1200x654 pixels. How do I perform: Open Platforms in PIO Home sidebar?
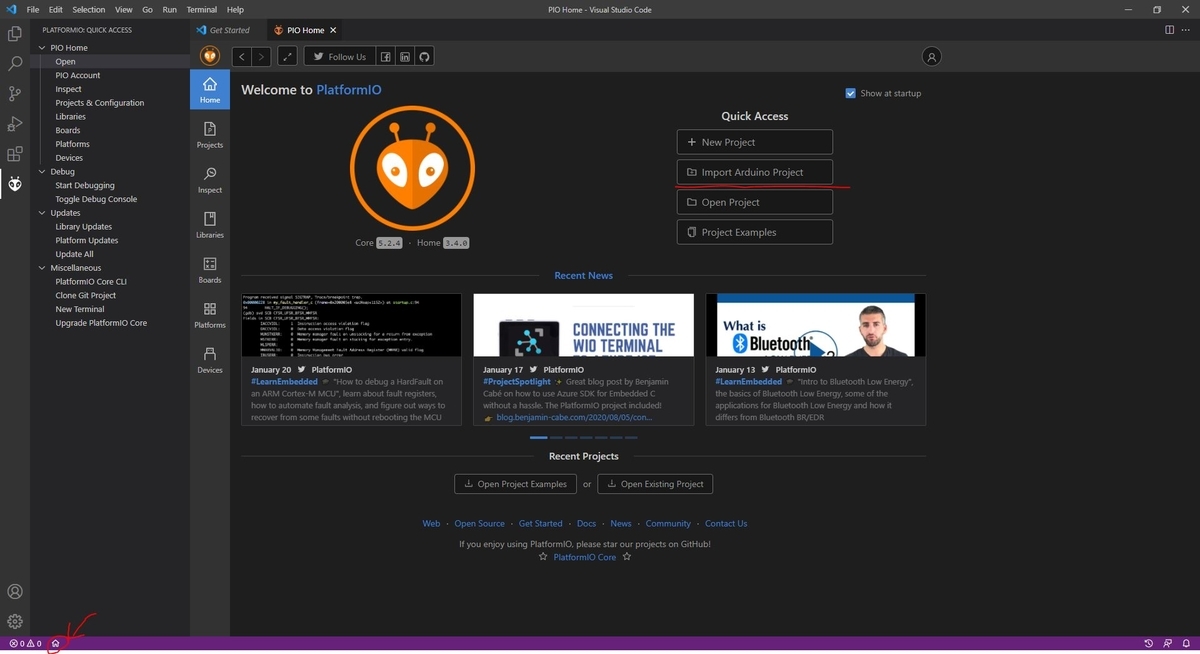(210, 315)
